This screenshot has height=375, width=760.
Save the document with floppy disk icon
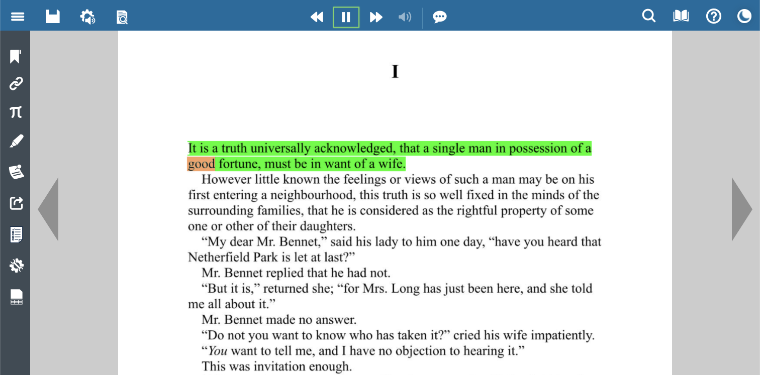[53, 17]
